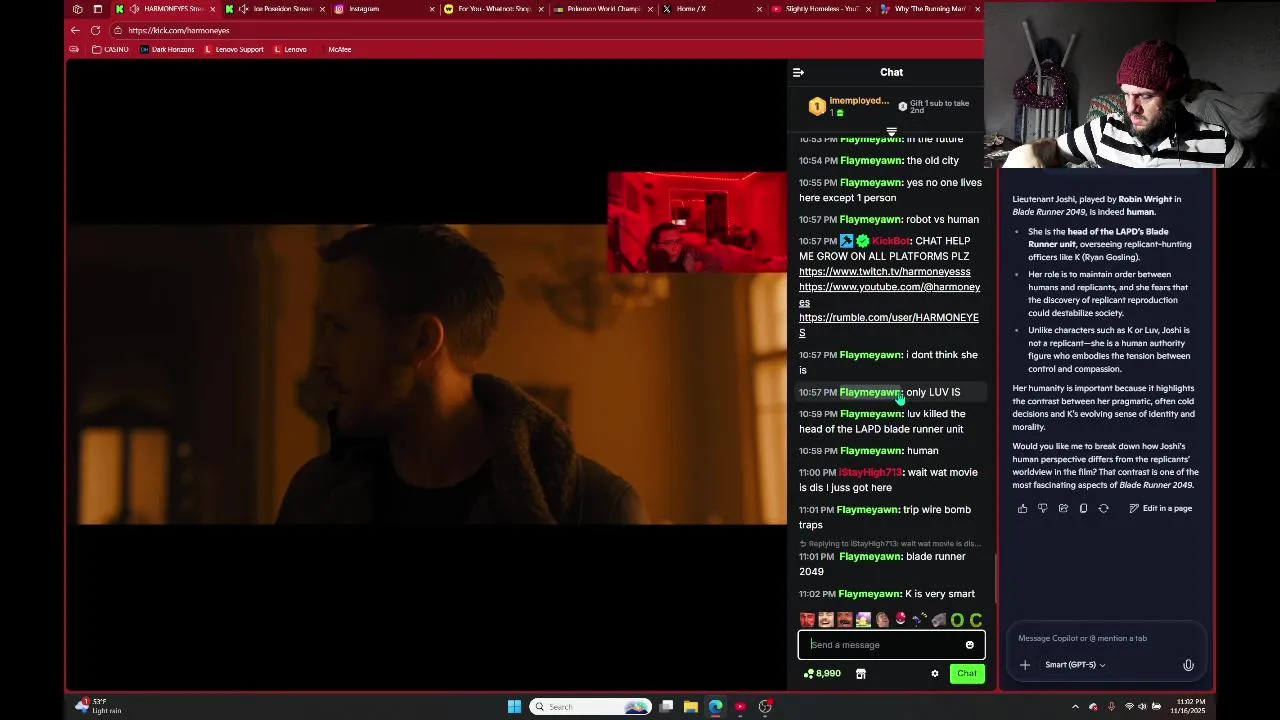Viewport: 1280px width, 720px height.
Task: Add an attachment with Copilot plus button
Action: pos(1024,665)
